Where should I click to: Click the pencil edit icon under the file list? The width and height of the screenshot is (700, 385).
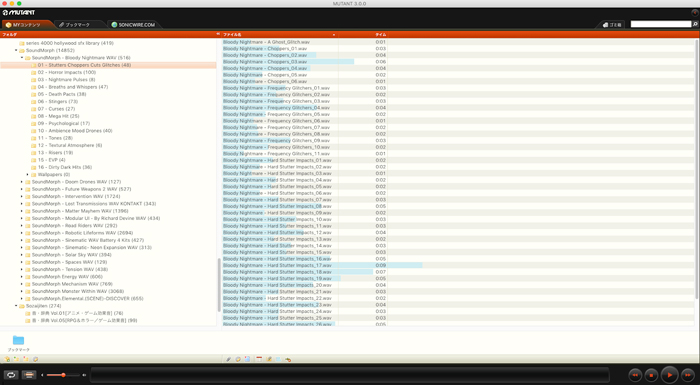(x=229, y=359)
